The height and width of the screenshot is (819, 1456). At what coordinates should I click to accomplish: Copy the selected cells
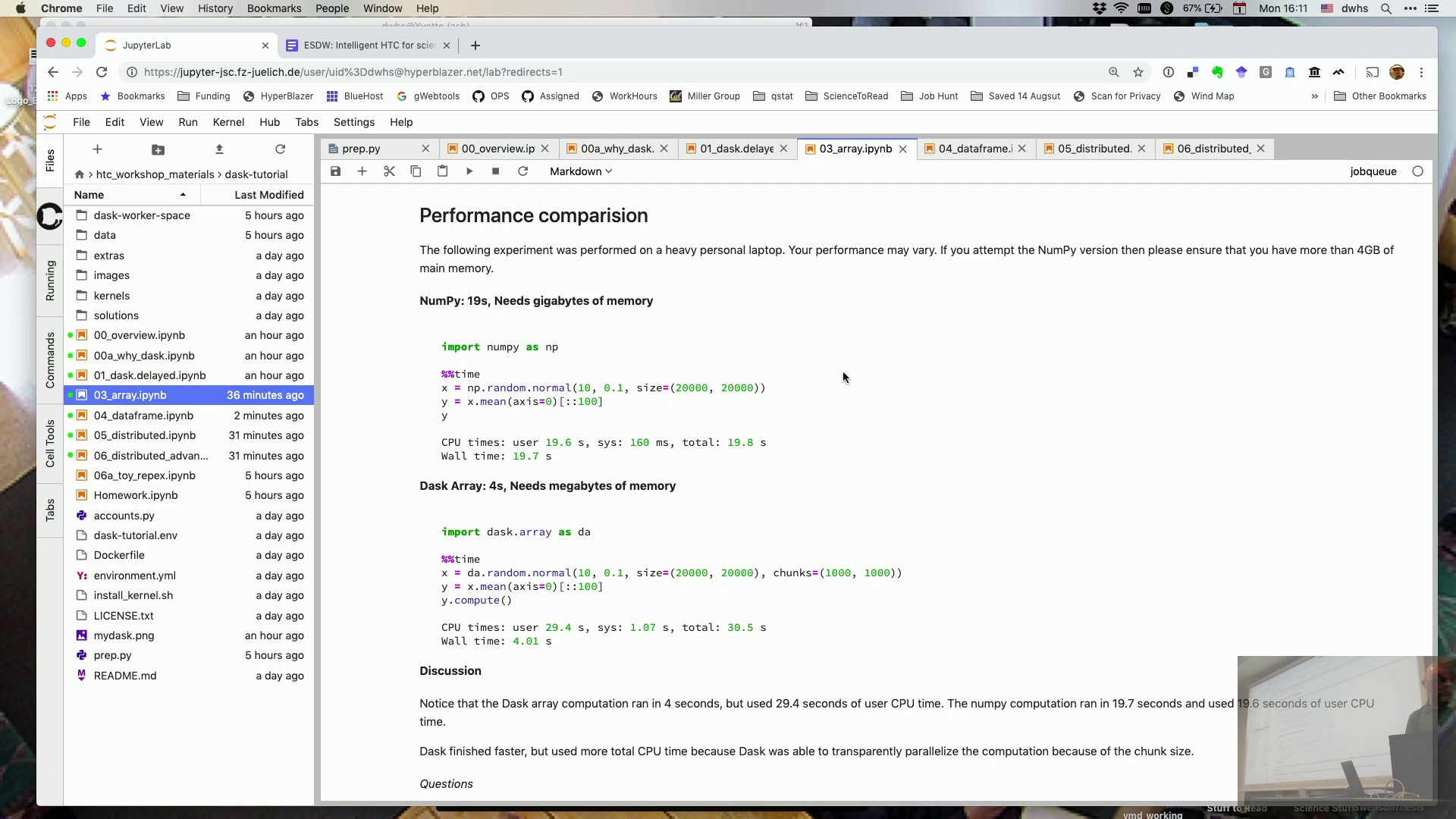point(416,171)
